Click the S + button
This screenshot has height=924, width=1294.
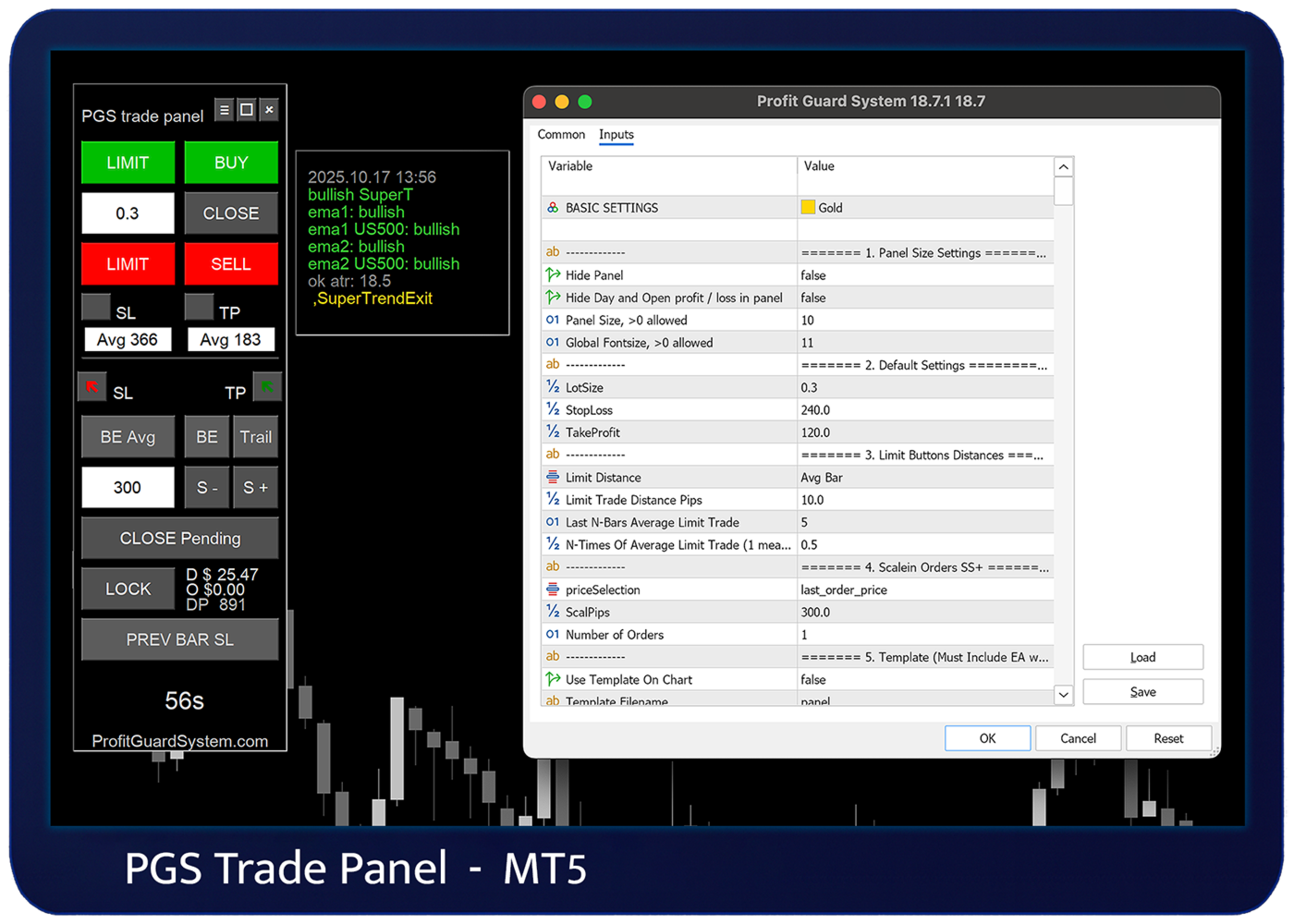click(x=256, y=488)
